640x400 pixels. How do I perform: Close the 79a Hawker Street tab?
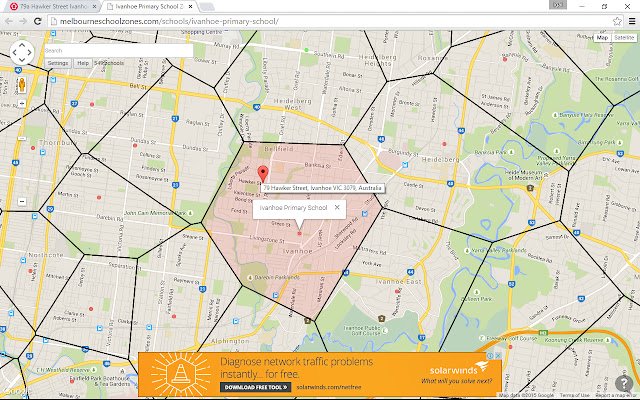(x=94, y=7)
